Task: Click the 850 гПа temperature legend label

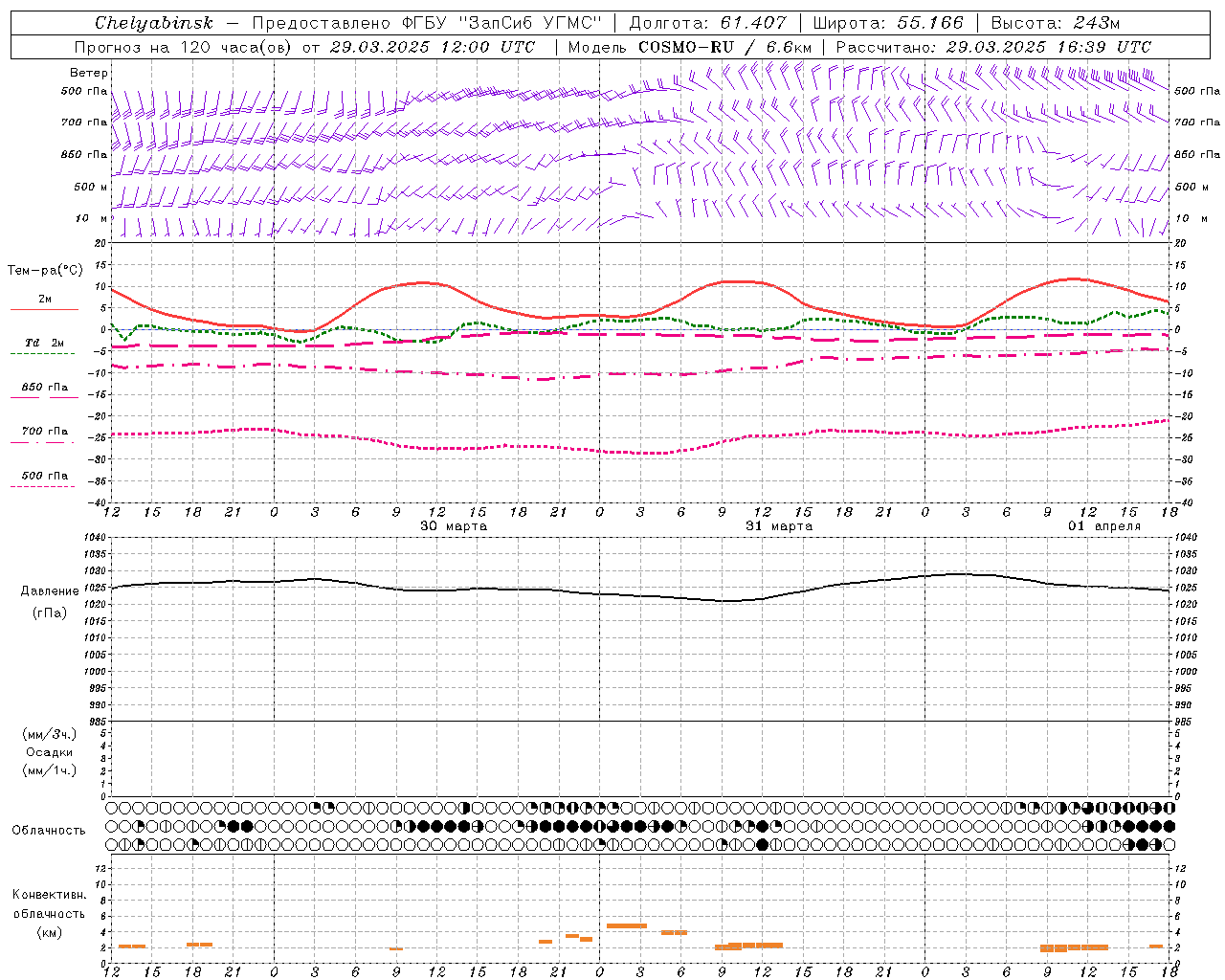Action: pyautogui.click(x=45, y=388)
